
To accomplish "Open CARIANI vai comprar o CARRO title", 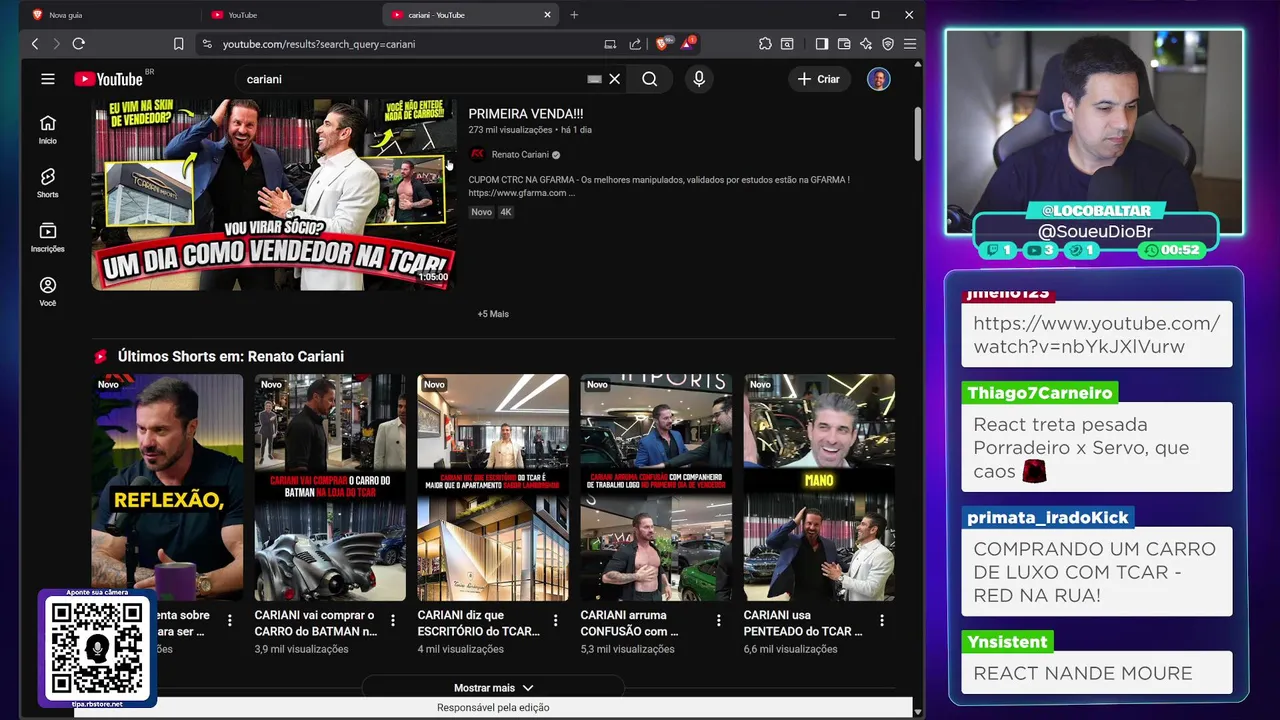I will 316,623.
